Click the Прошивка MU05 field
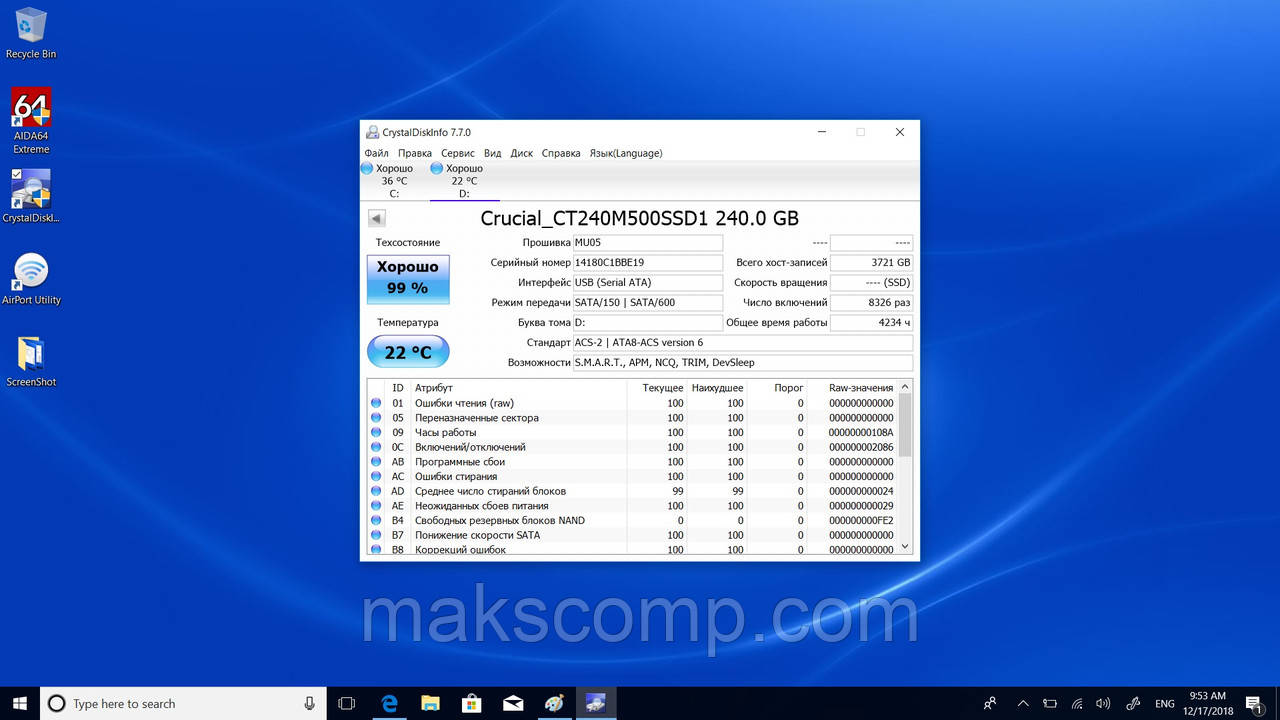This screenshot has width=1280, height=720. pyautogui.click(x=647, y=243)
